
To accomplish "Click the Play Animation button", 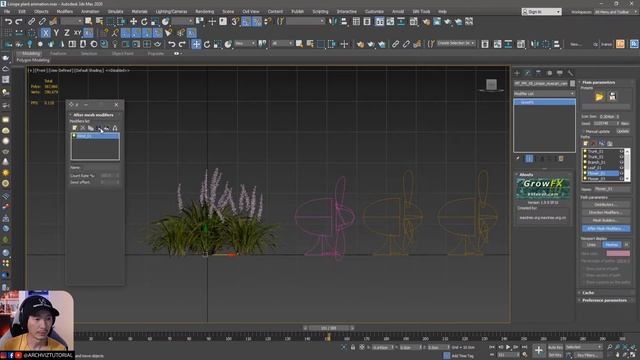I will [508, 347].
